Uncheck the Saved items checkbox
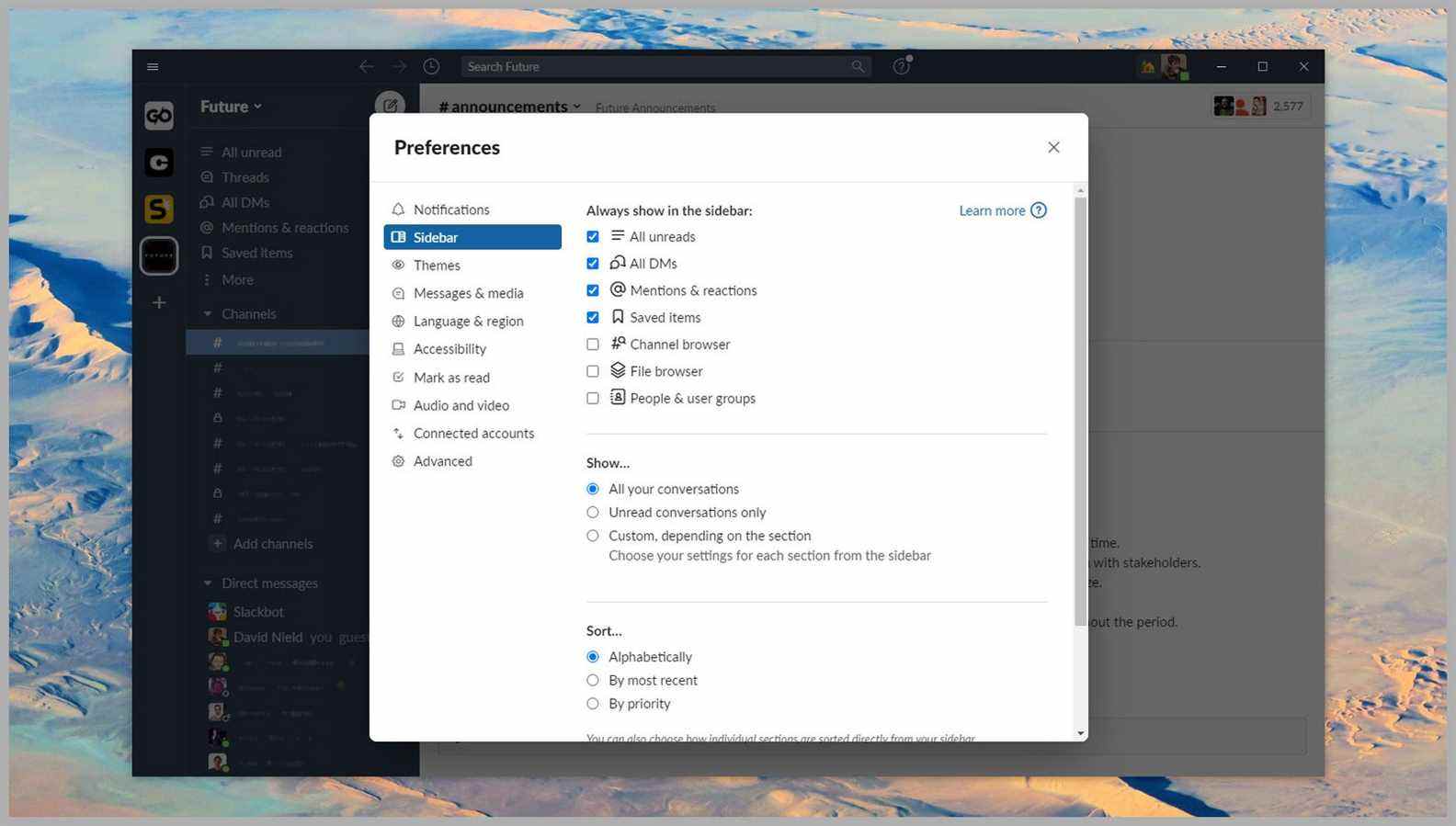Image resolution: width=1456 pixels, height=826 pixels. (x=593, y=318)
